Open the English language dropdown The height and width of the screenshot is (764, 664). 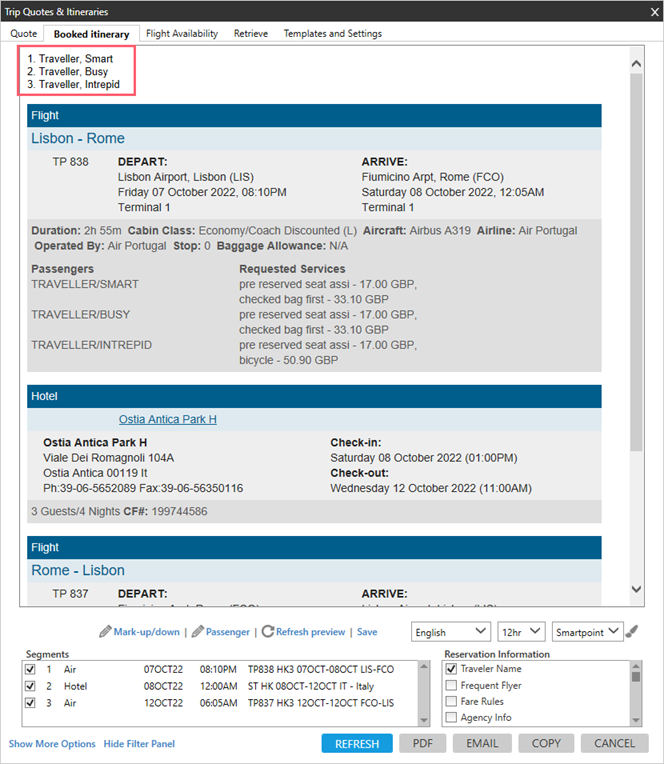[x=451, y=632]
